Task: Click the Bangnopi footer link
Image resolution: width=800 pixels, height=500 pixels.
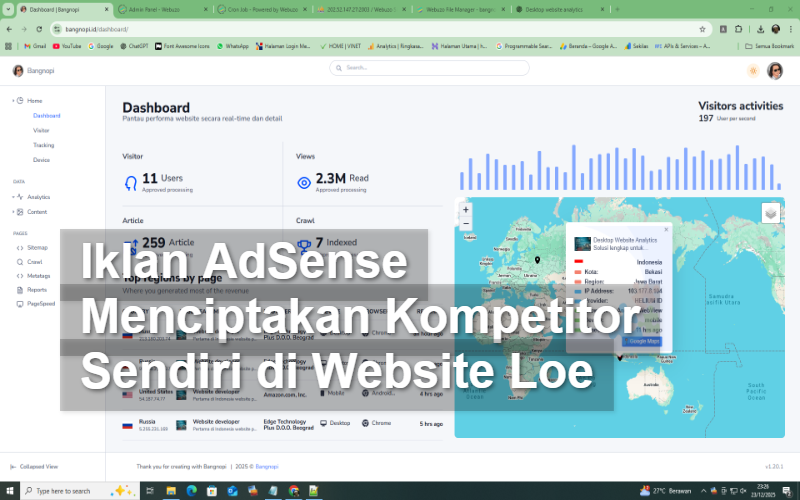Action: 266,466
